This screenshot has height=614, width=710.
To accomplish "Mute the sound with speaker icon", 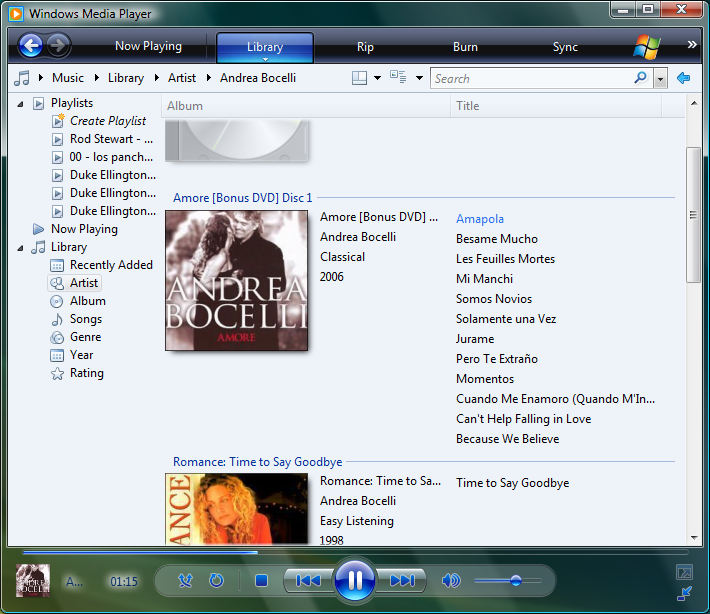I will 451,580.
